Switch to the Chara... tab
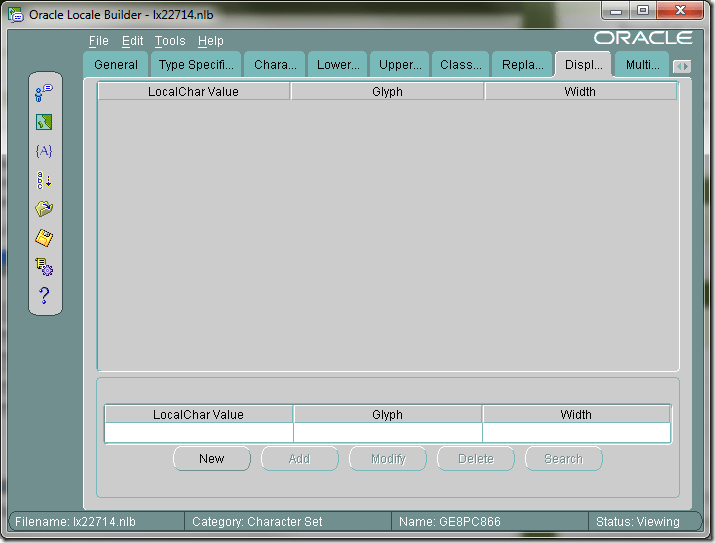This screenshot has width=715, height=543. click(x=275, y=65)
